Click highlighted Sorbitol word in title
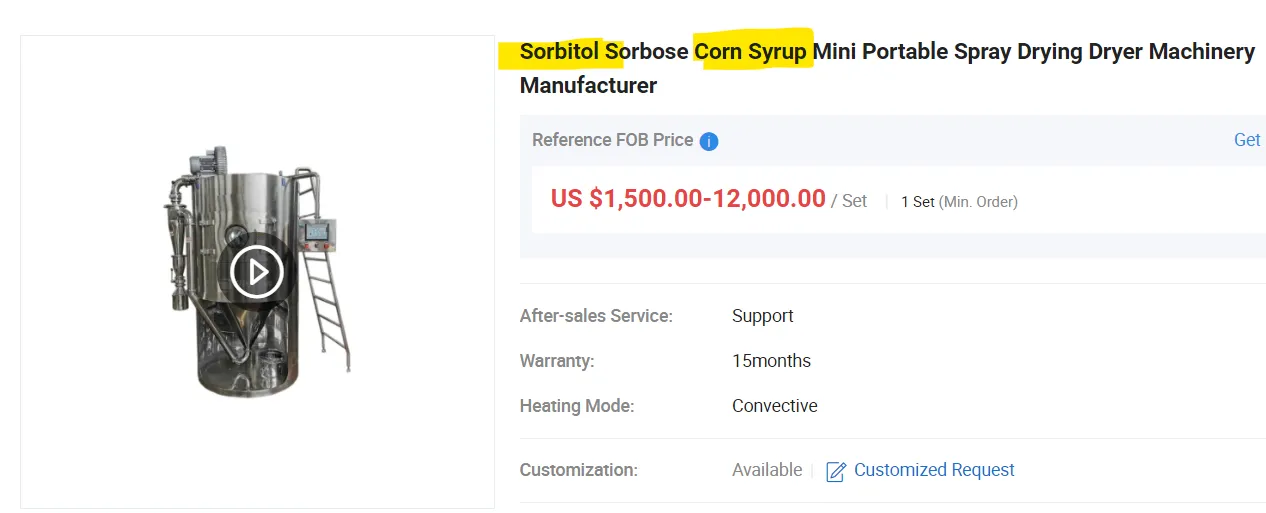The width and height of the screenshot is (1266, 513). pyautogui.click(x=560, y=52)
